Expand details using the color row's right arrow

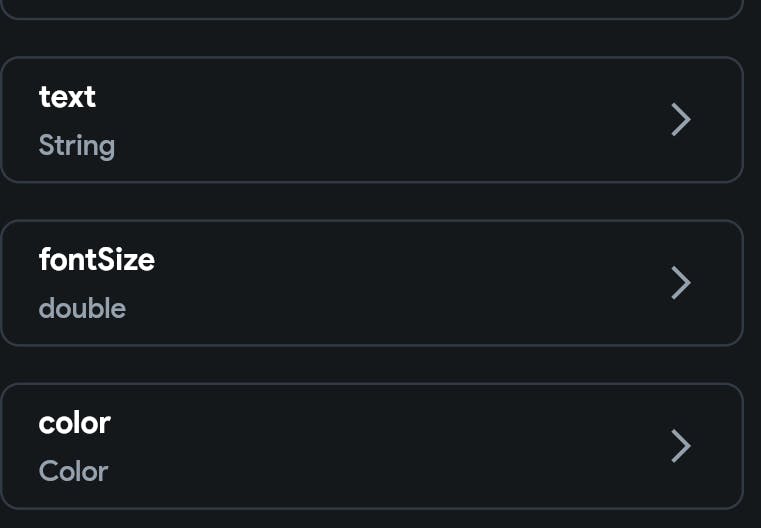pyautogui.click(x=681, y=446)
